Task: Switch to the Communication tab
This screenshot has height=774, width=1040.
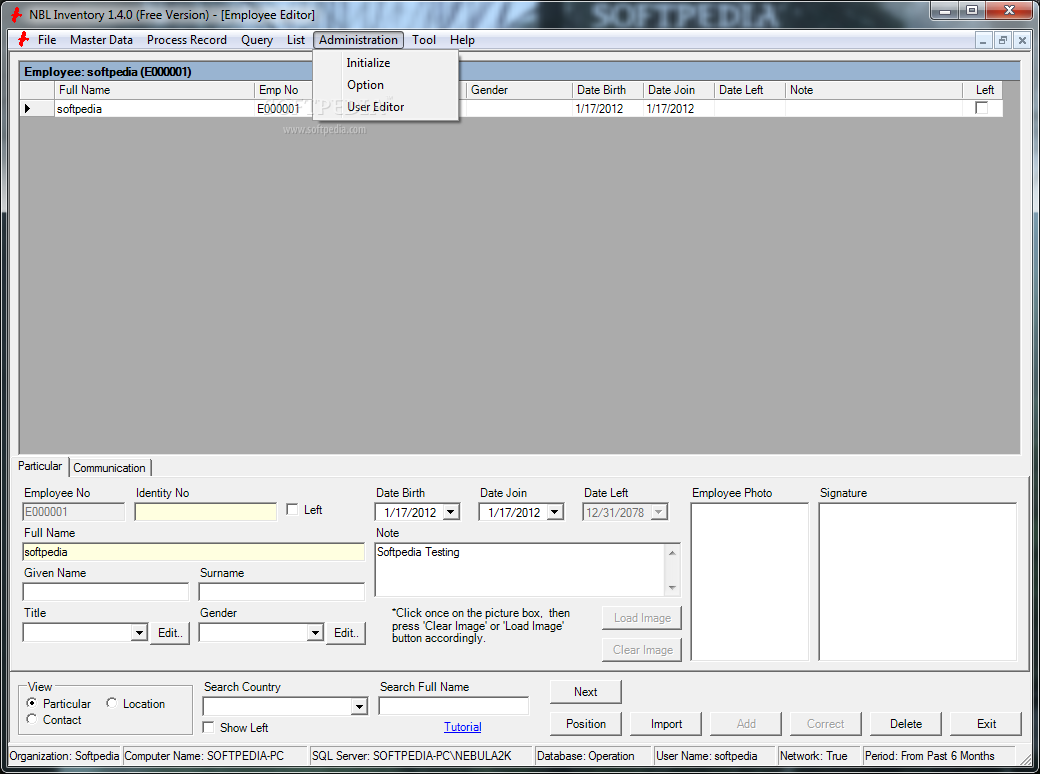Action: click(x=109, y=468)
